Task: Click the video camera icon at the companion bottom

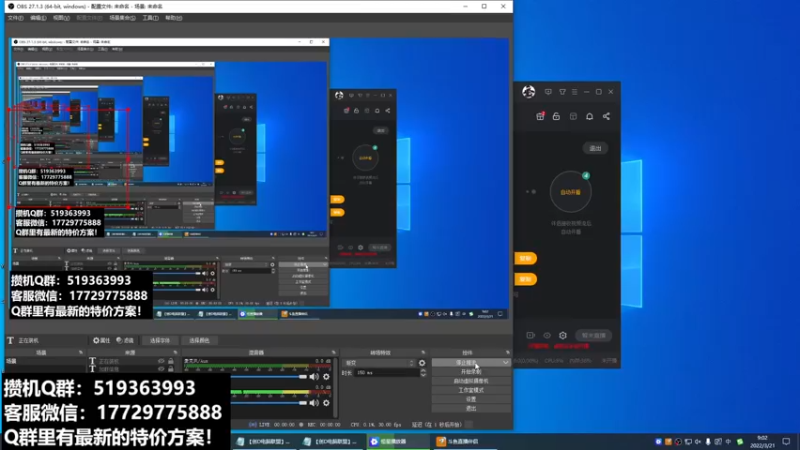Action: (x=531, y=335)
